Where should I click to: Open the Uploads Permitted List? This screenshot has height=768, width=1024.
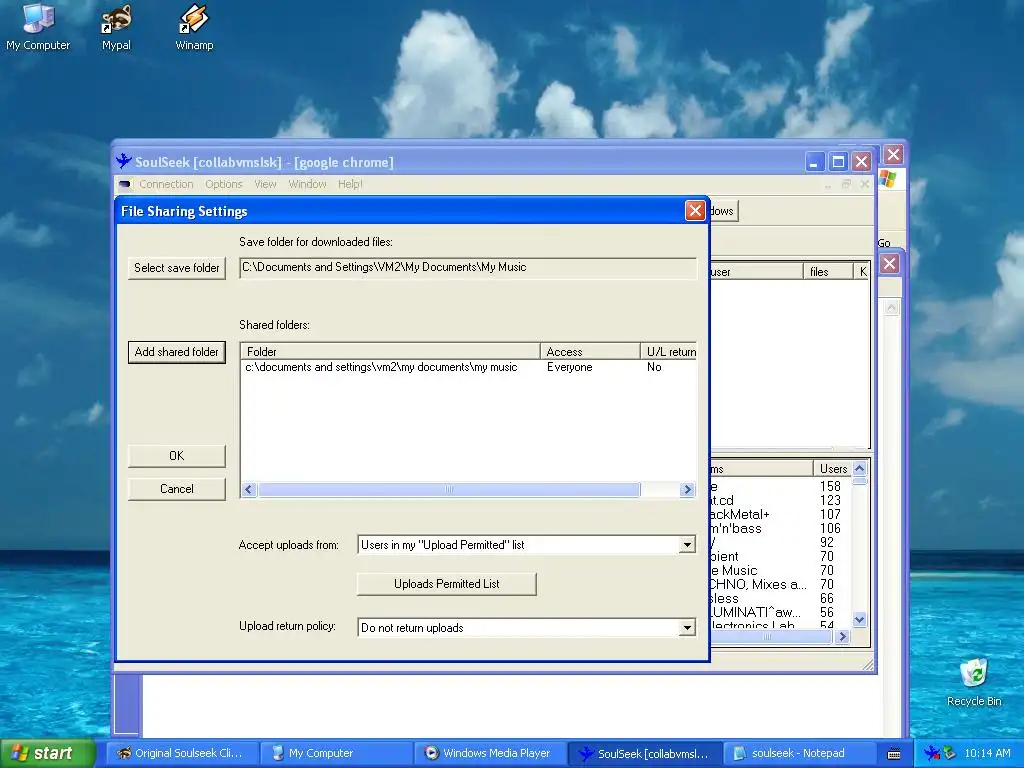[x=447, y=584]
